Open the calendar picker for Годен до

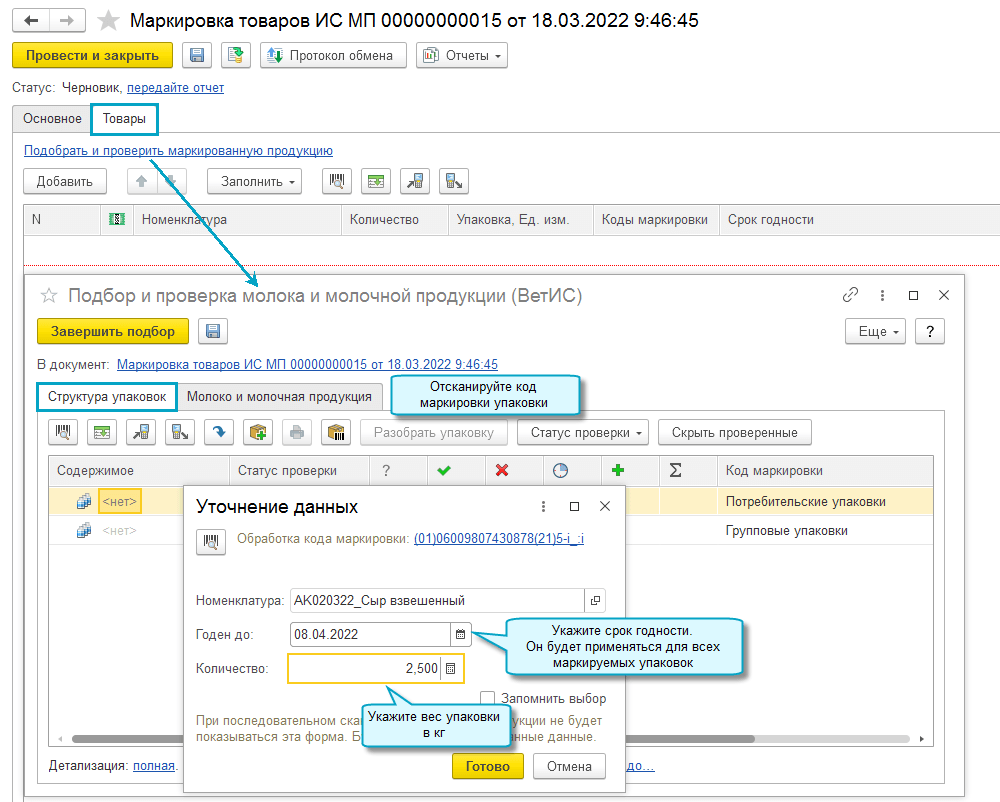(x=460, y=634)
